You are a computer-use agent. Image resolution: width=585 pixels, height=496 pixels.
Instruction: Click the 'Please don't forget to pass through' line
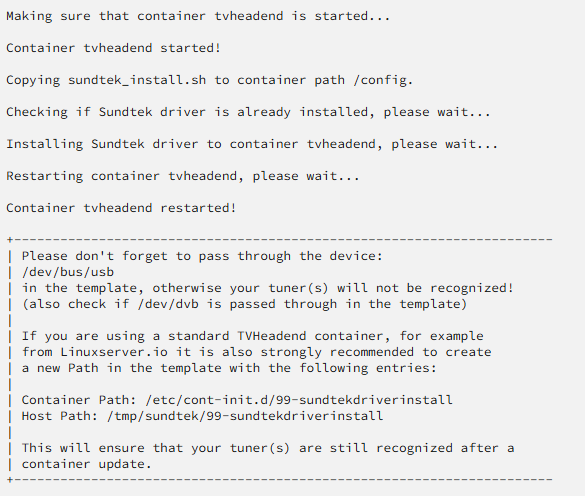pos(202,256)
